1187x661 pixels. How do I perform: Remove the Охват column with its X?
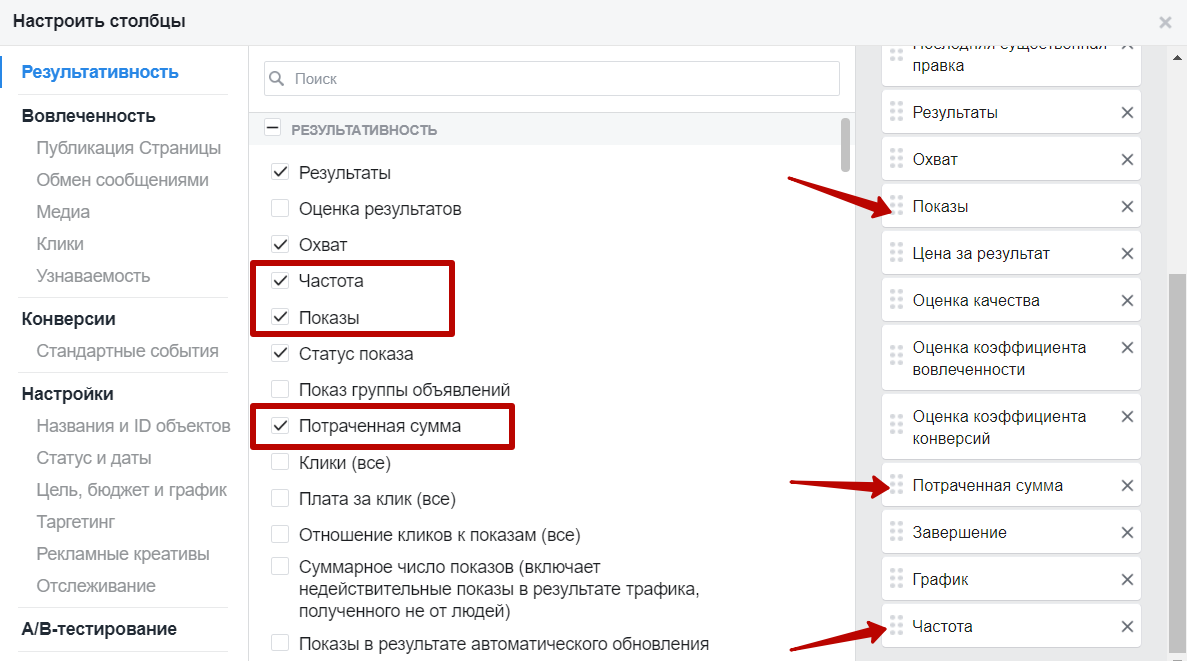(1126, 160)
